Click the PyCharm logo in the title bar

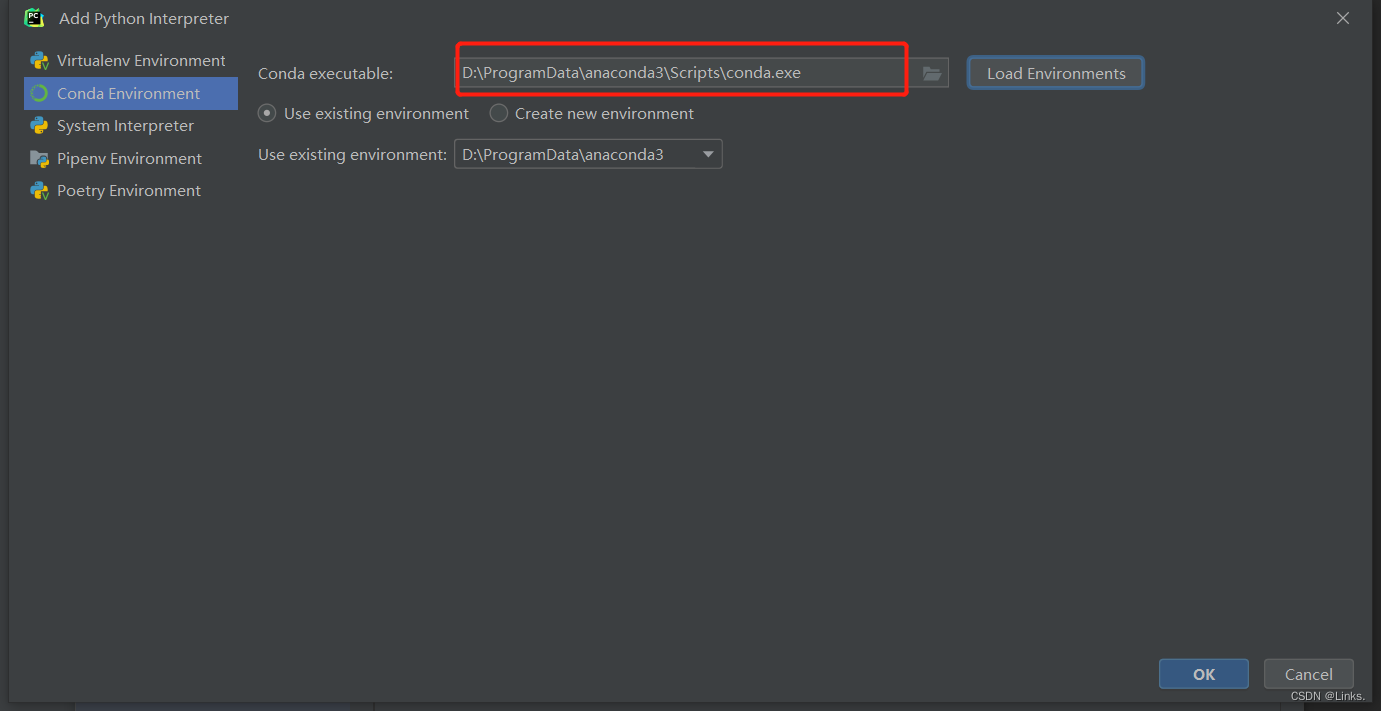pos(33,17)
